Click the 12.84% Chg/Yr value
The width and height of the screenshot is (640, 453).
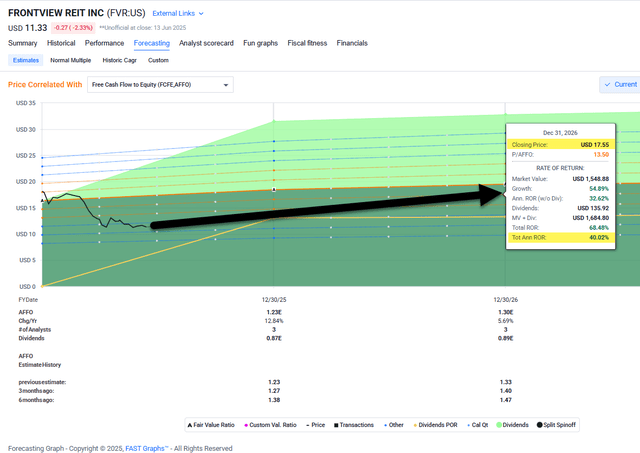click(274, 321)
